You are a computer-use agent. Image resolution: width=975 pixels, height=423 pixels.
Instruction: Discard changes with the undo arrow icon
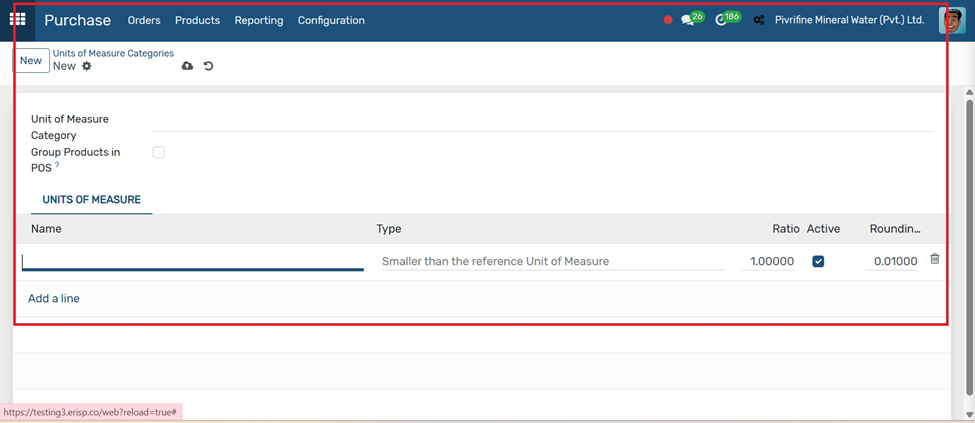[x=208, y=66]
